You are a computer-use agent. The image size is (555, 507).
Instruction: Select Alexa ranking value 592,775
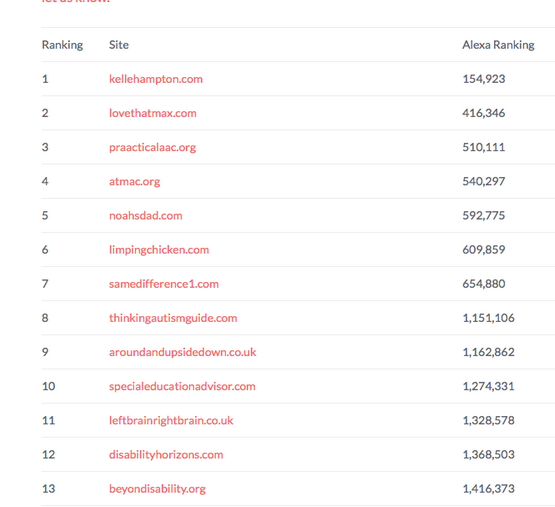[484, 215]
